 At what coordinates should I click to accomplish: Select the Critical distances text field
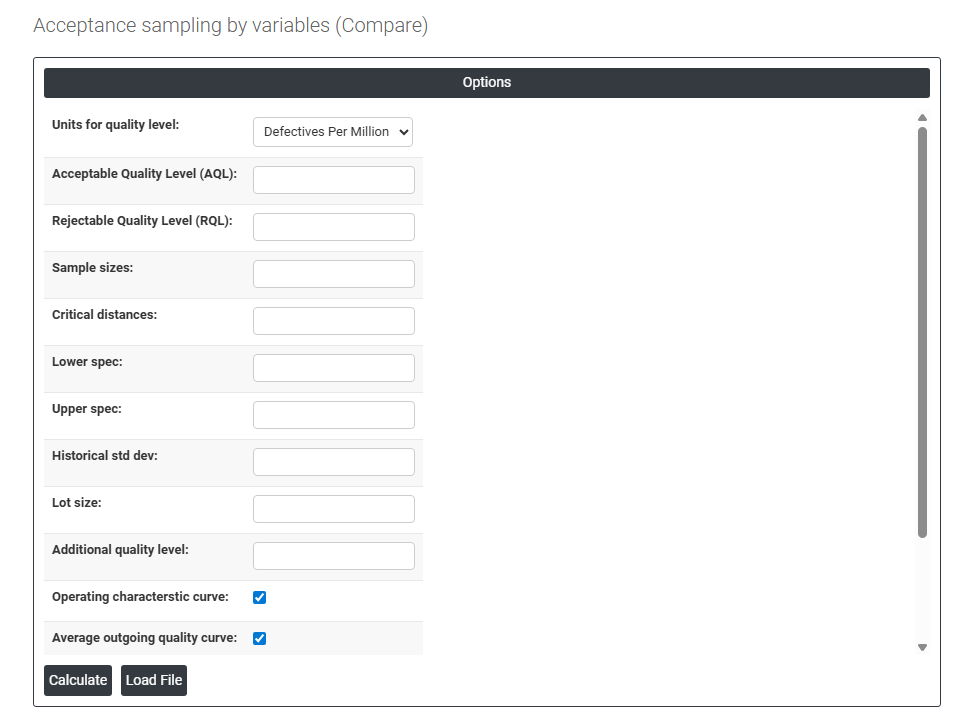pos(333,321)
